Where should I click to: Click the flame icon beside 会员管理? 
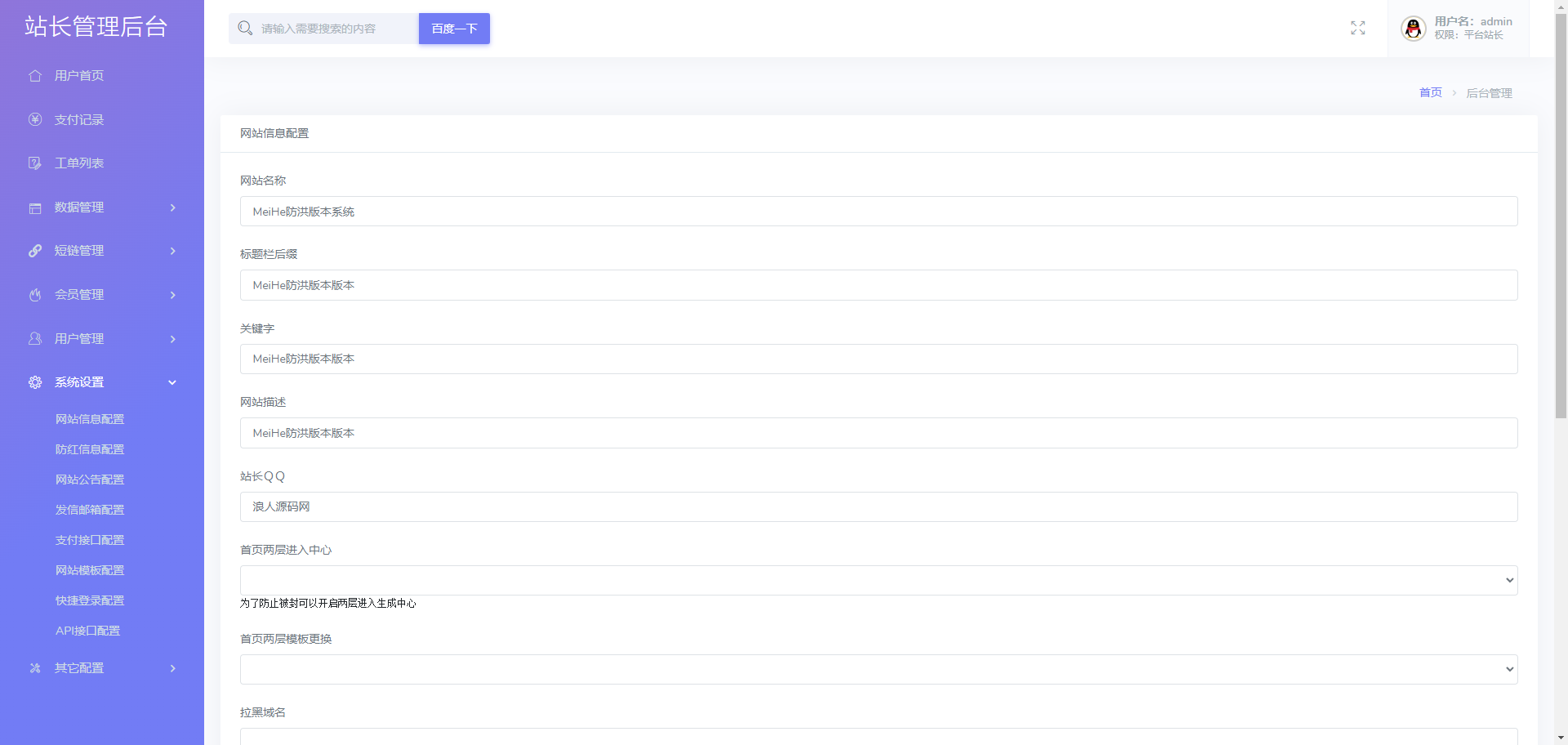[x=35, y=295]
